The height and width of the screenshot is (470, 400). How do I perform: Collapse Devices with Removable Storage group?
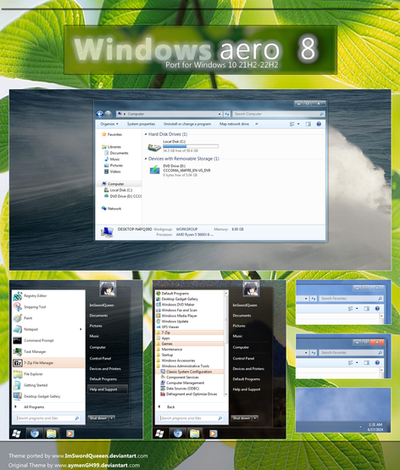click(x=146, y=159)
